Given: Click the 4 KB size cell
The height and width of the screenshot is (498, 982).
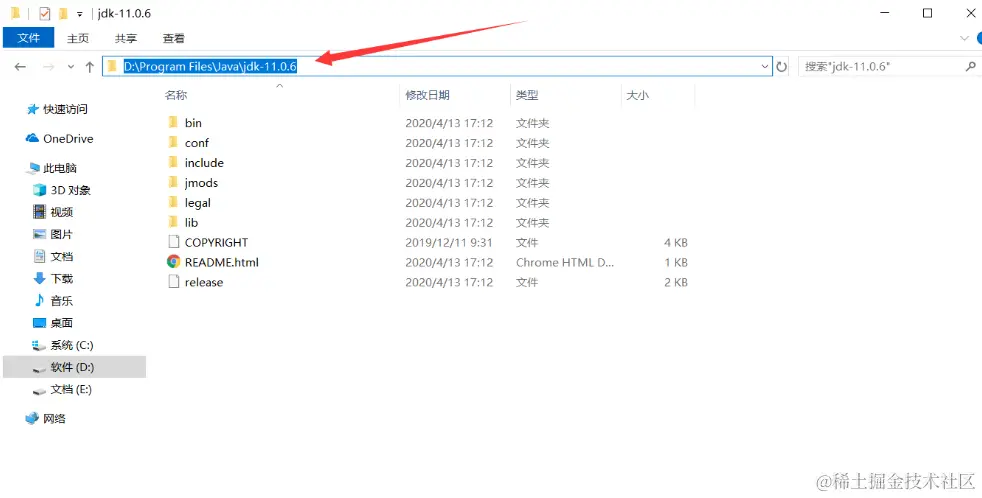Looking at the screenshot, I should pyautogui.click(x=676, y=242).
